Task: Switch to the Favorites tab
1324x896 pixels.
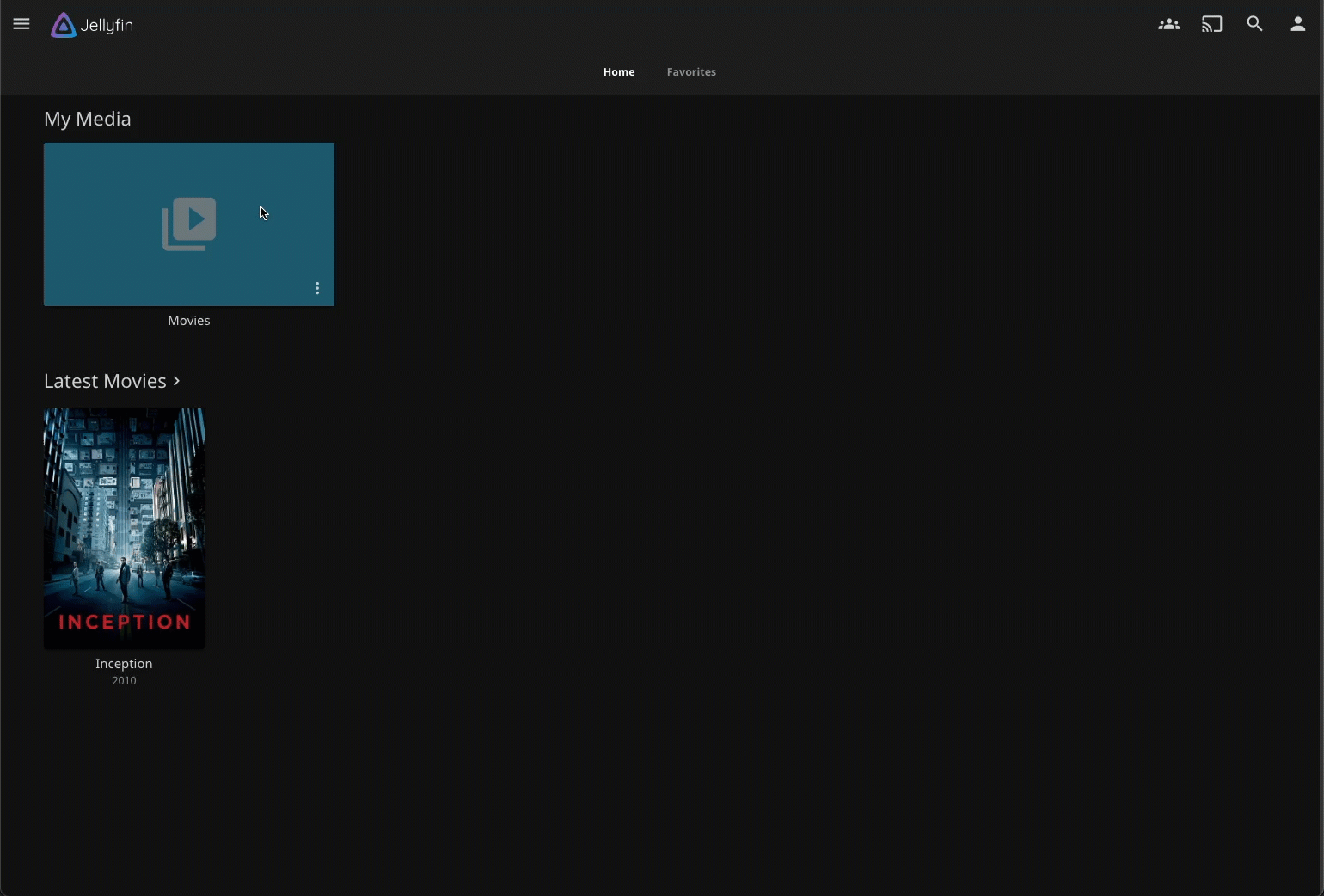Action: [x=691, y=72]
